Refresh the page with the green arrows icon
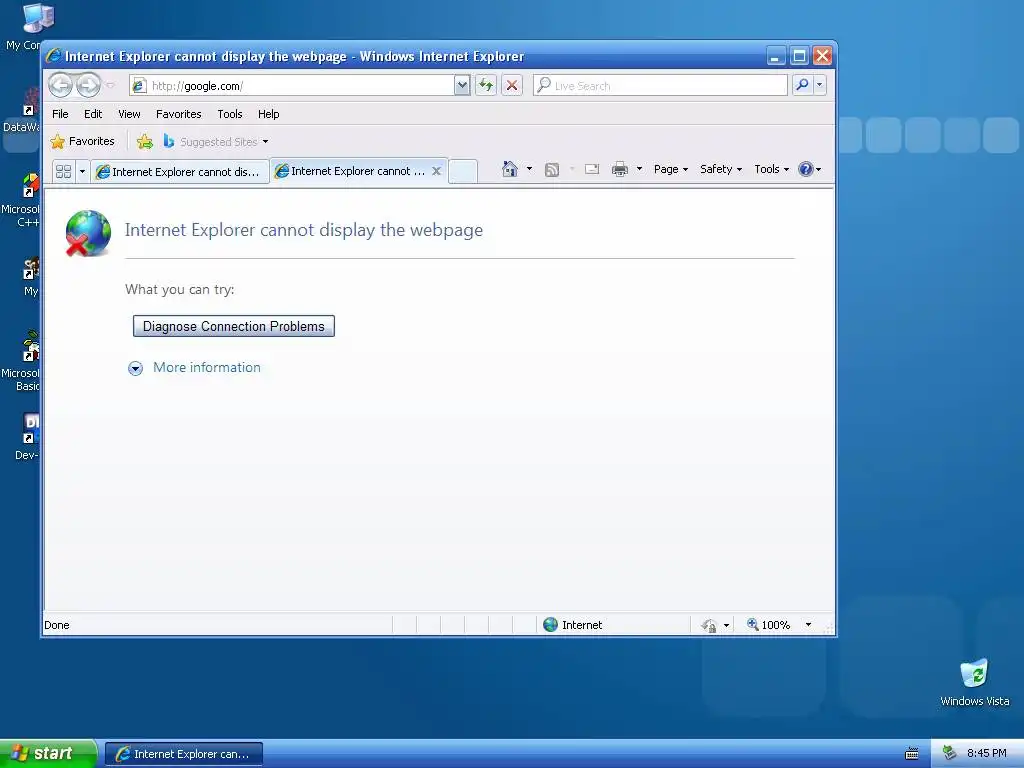 (x=486, y=86)
